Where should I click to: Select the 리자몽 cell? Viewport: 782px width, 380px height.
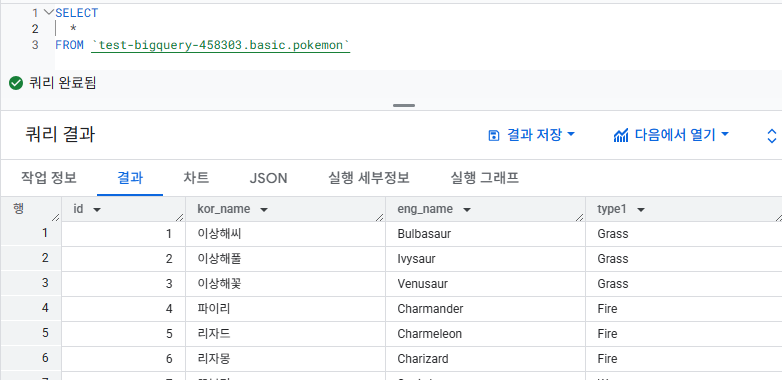(285, 359)
